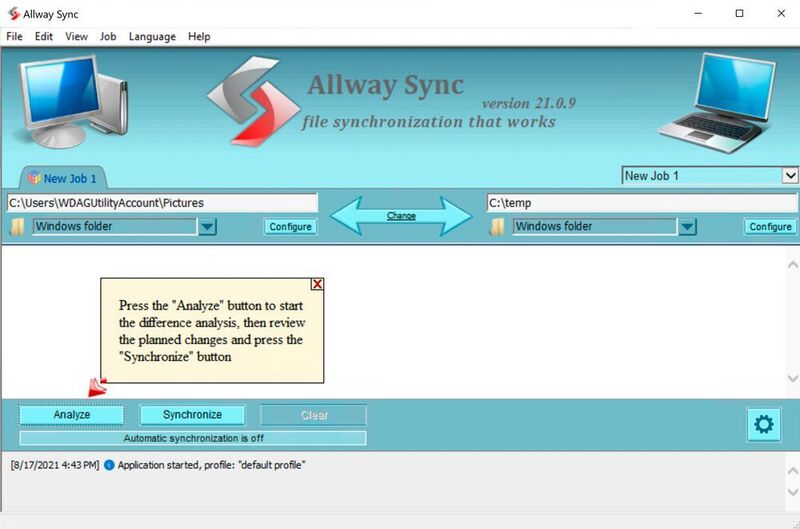
Task: Click the version 21.0.9 text
Action: 529,104
